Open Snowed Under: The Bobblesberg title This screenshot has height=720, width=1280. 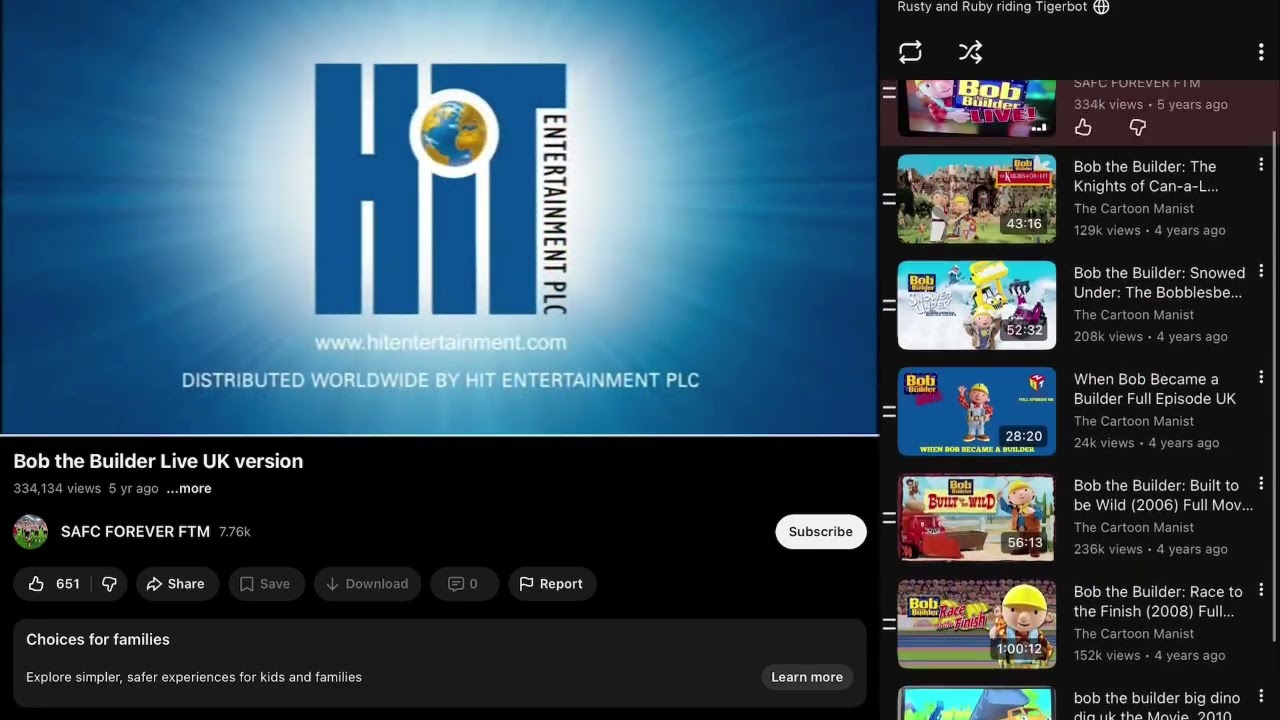[1159, 283]
